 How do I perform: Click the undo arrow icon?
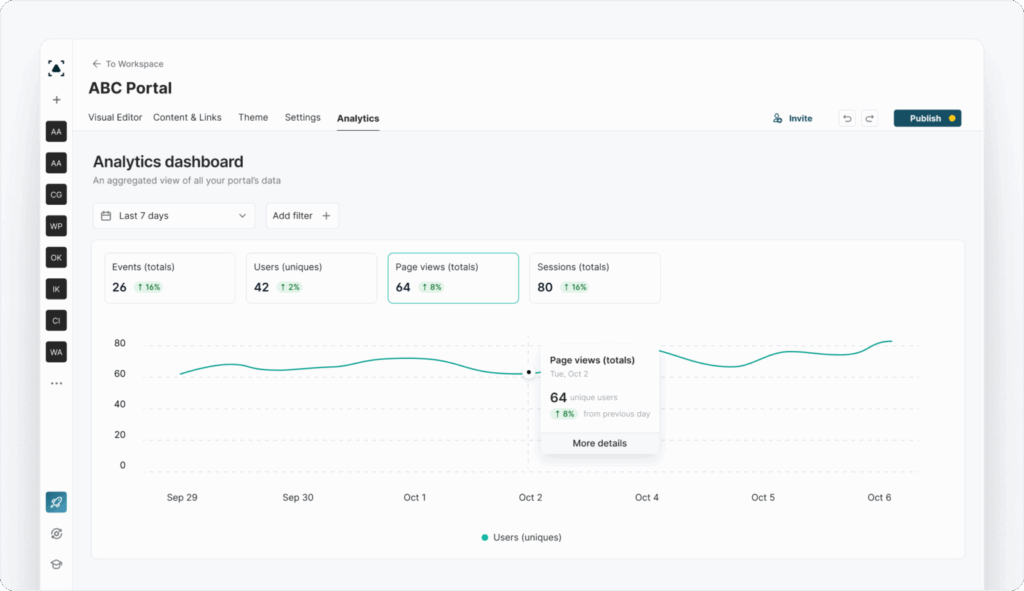(x=847, y=118)
